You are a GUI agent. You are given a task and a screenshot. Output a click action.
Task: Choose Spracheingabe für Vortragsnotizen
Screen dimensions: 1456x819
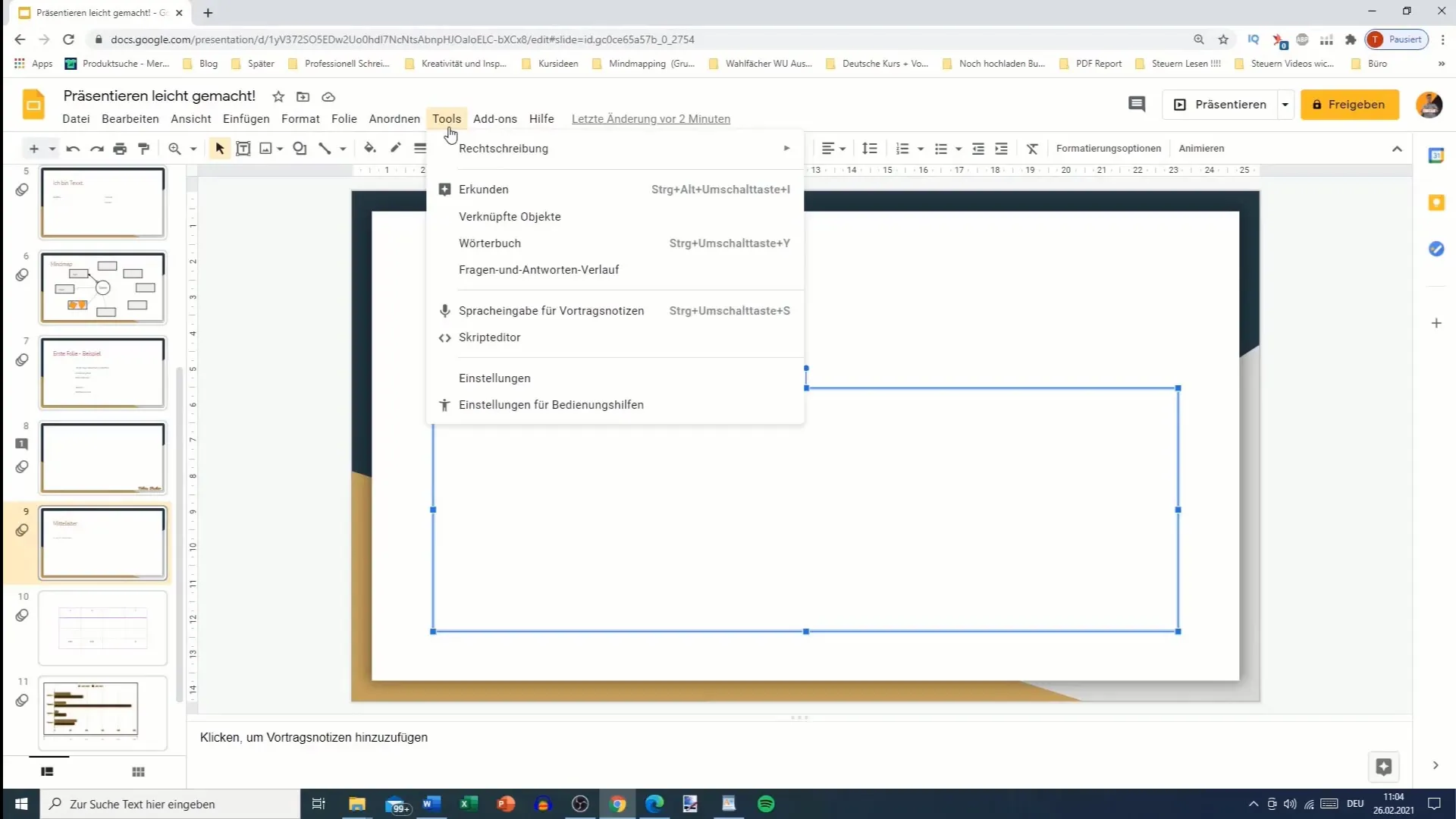615,311
